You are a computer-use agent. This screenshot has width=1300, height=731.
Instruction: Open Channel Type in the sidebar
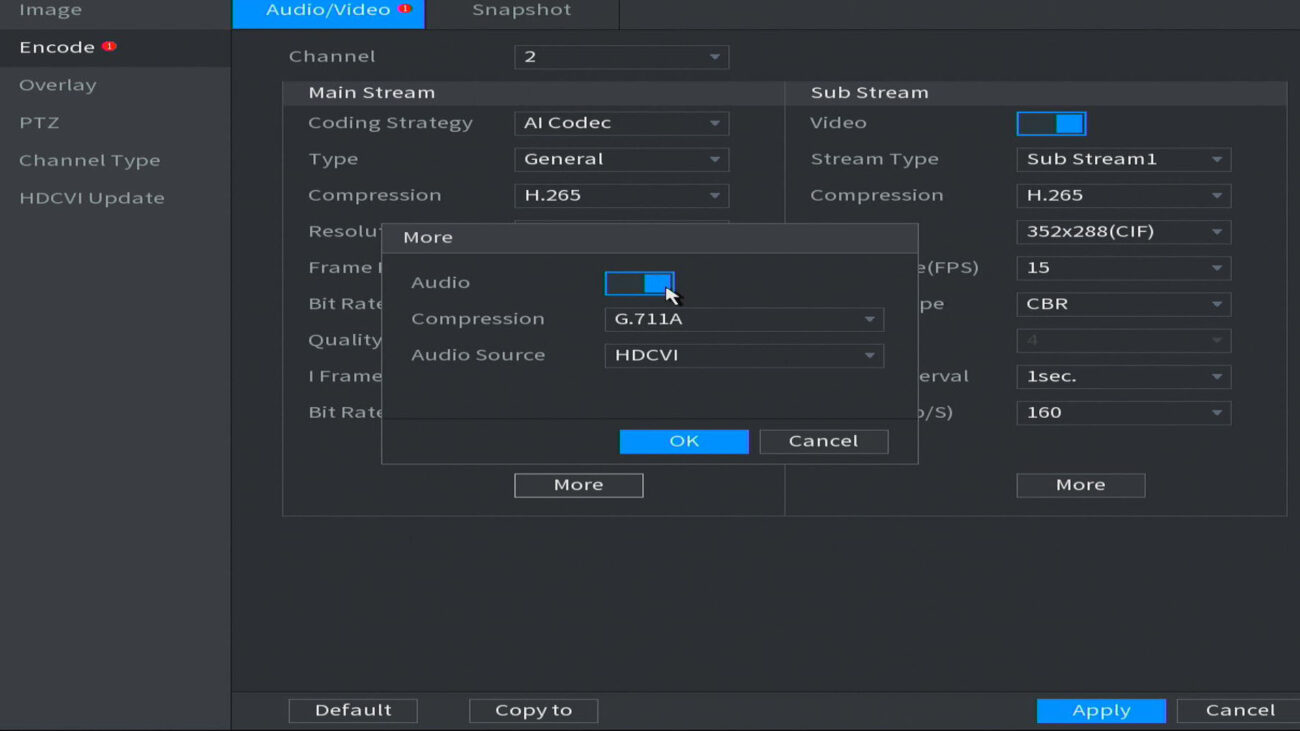89,160
